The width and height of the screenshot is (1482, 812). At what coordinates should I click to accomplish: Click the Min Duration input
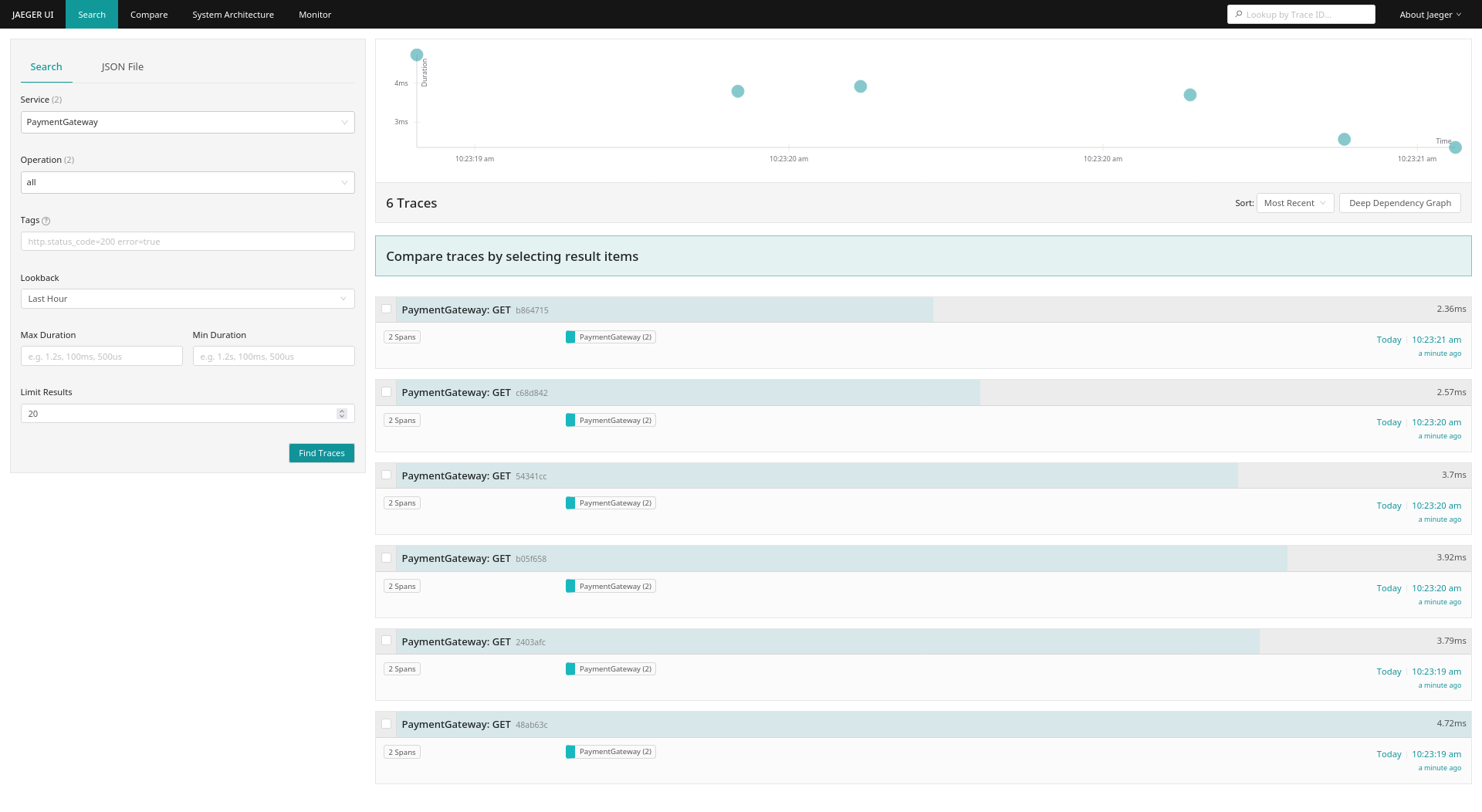tap(274, 357)
